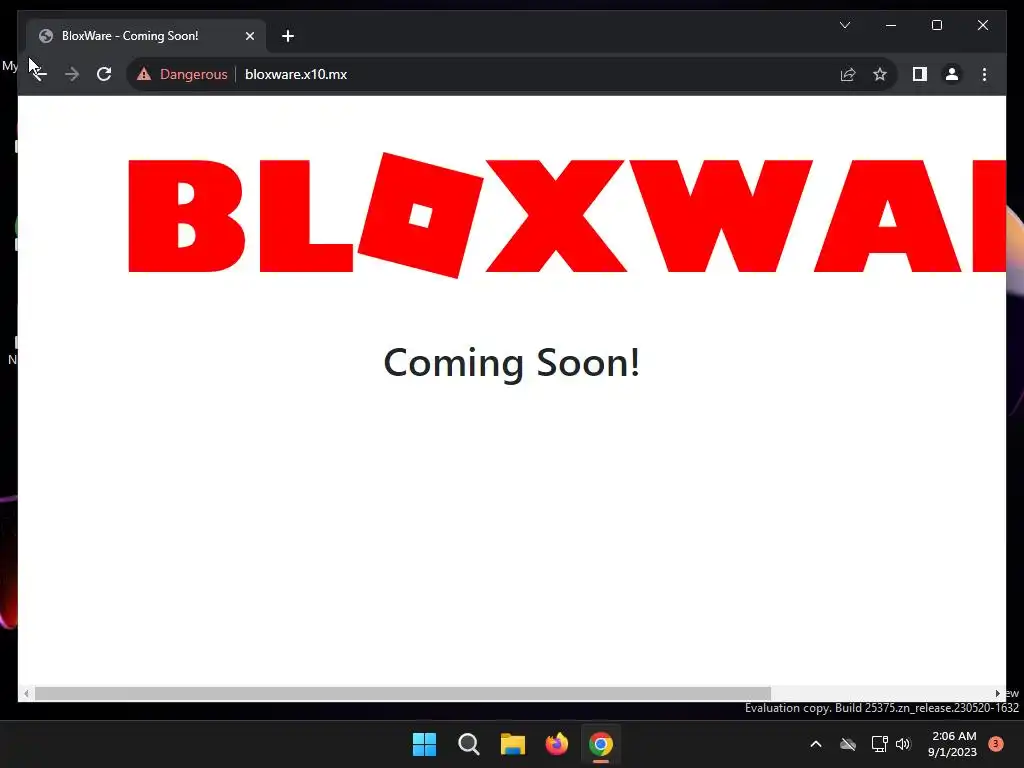Open a new browser tab
The image size is (1024, 768).
[288, 36]
